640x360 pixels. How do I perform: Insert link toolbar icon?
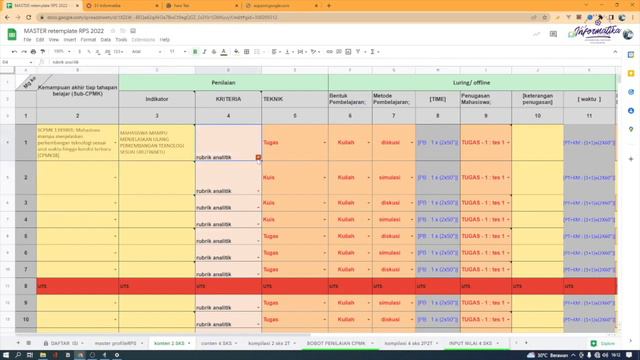329,52
